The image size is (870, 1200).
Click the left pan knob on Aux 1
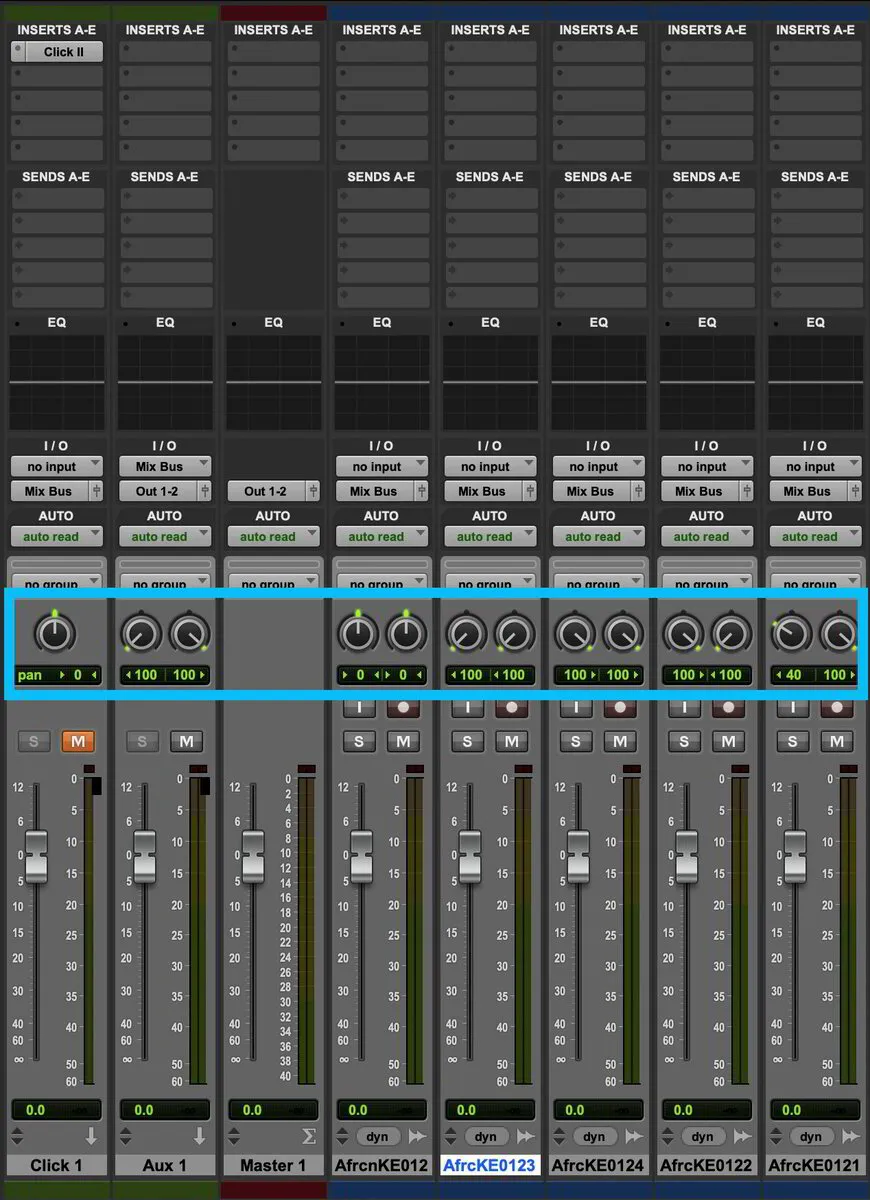(x=140, y=632)
